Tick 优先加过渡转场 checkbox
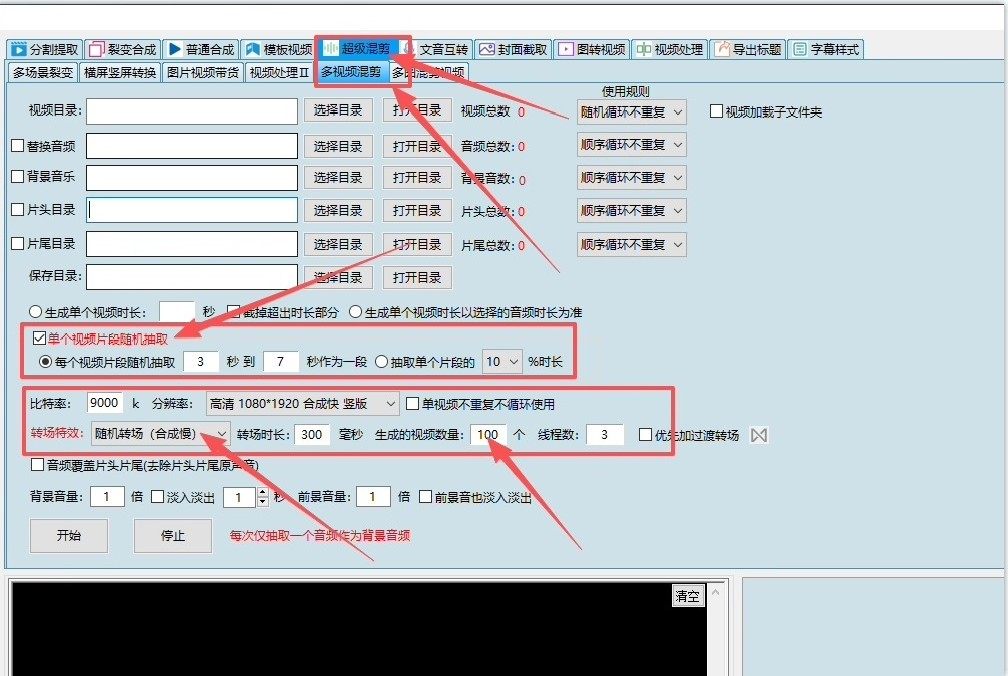This screenshot has width=1008, height=676. click(645, 434)
